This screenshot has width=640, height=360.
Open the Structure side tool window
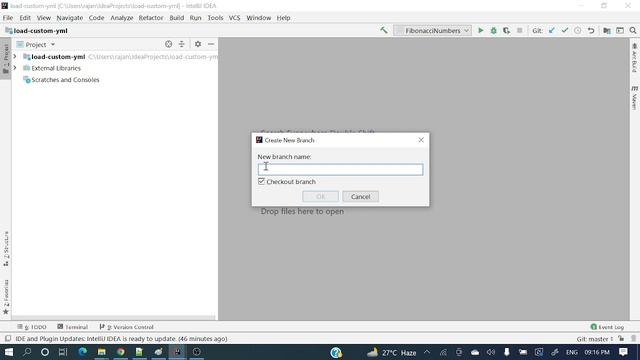(x=6, y=249)
